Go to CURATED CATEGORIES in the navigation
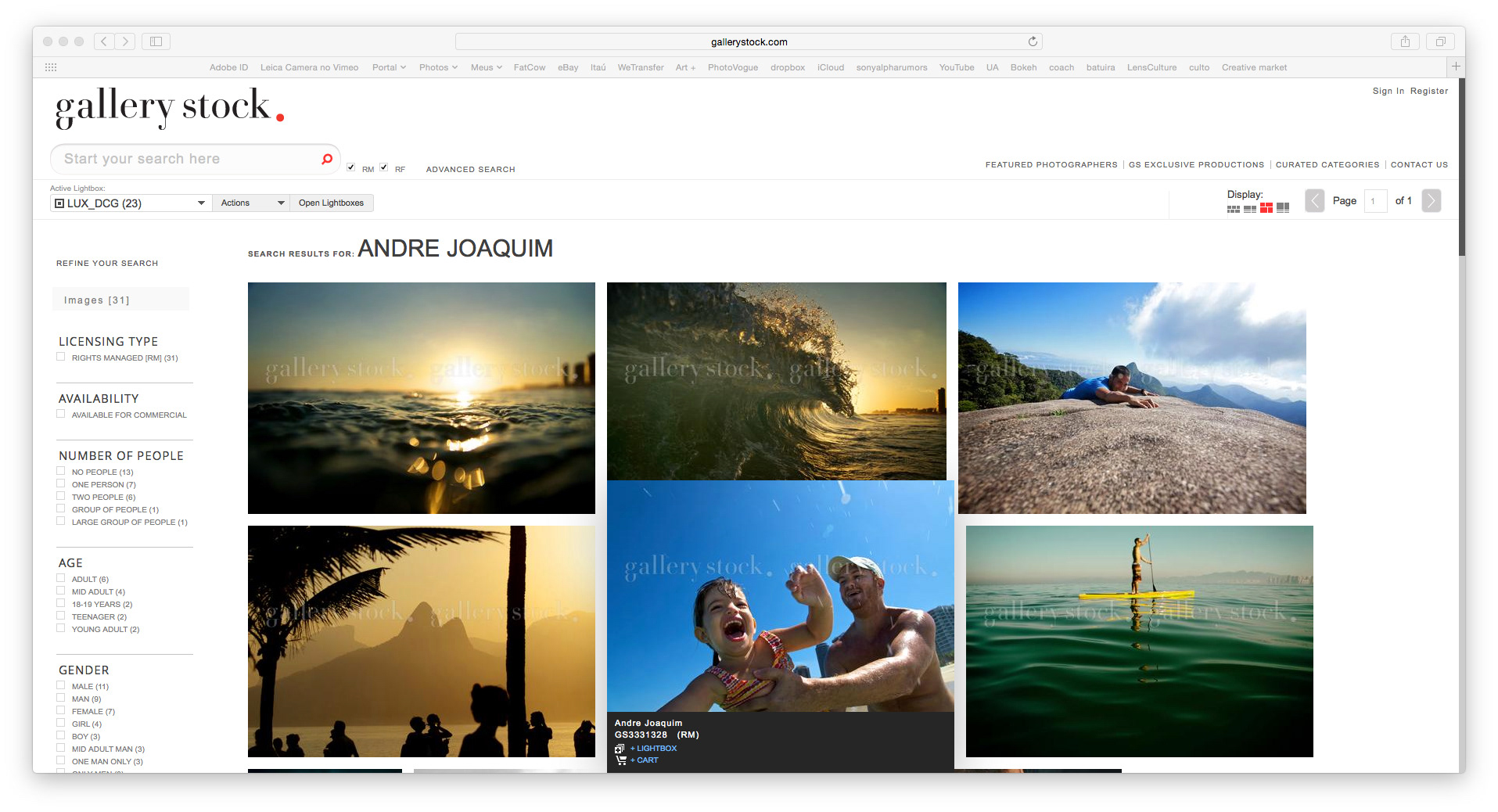Screen dimensions: 1498x812 coord(1327,165)
